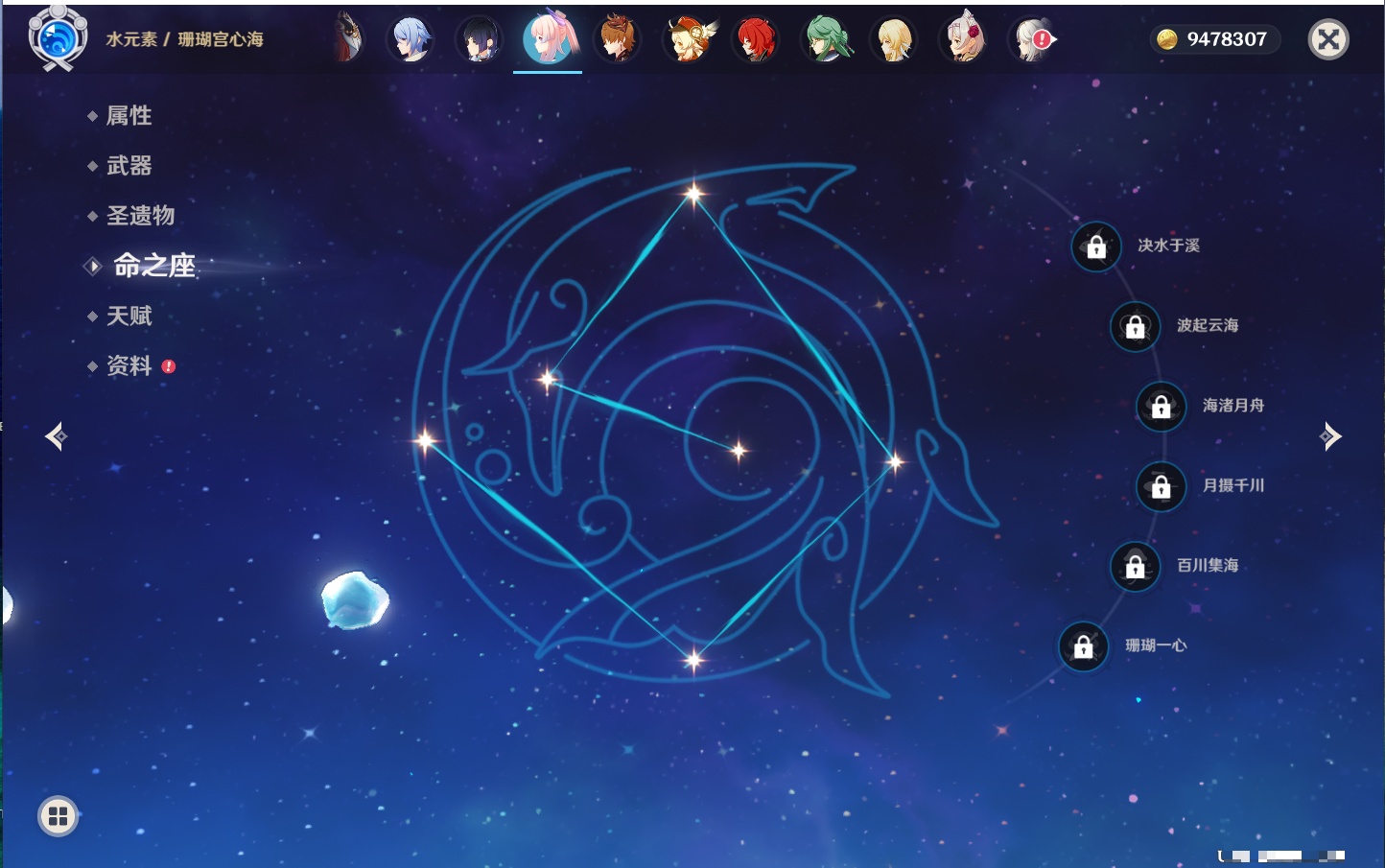This screenshot has width=1385, height=868.
Task: Select the partially visible red-masked avatar
Action: coord(347,38)
